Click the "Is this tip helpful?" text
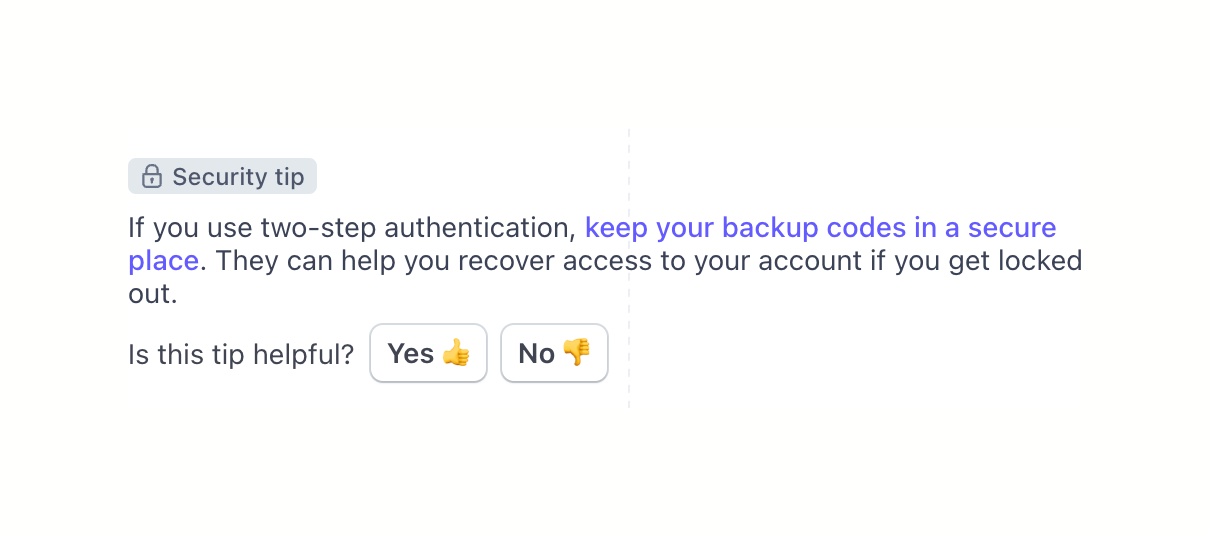 pyautogui.click(x=241, y=354)
